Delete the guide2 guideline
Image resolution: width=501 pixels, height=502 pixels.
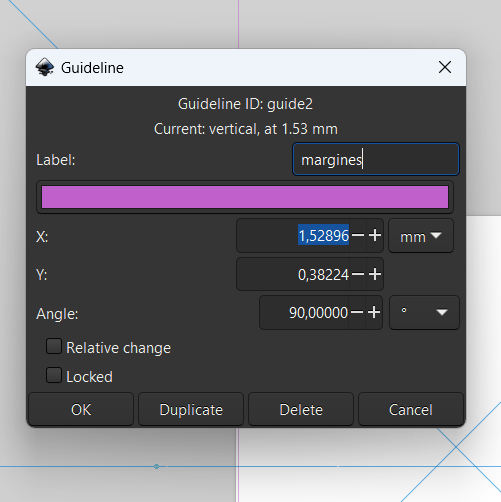(x=301, y=409)
